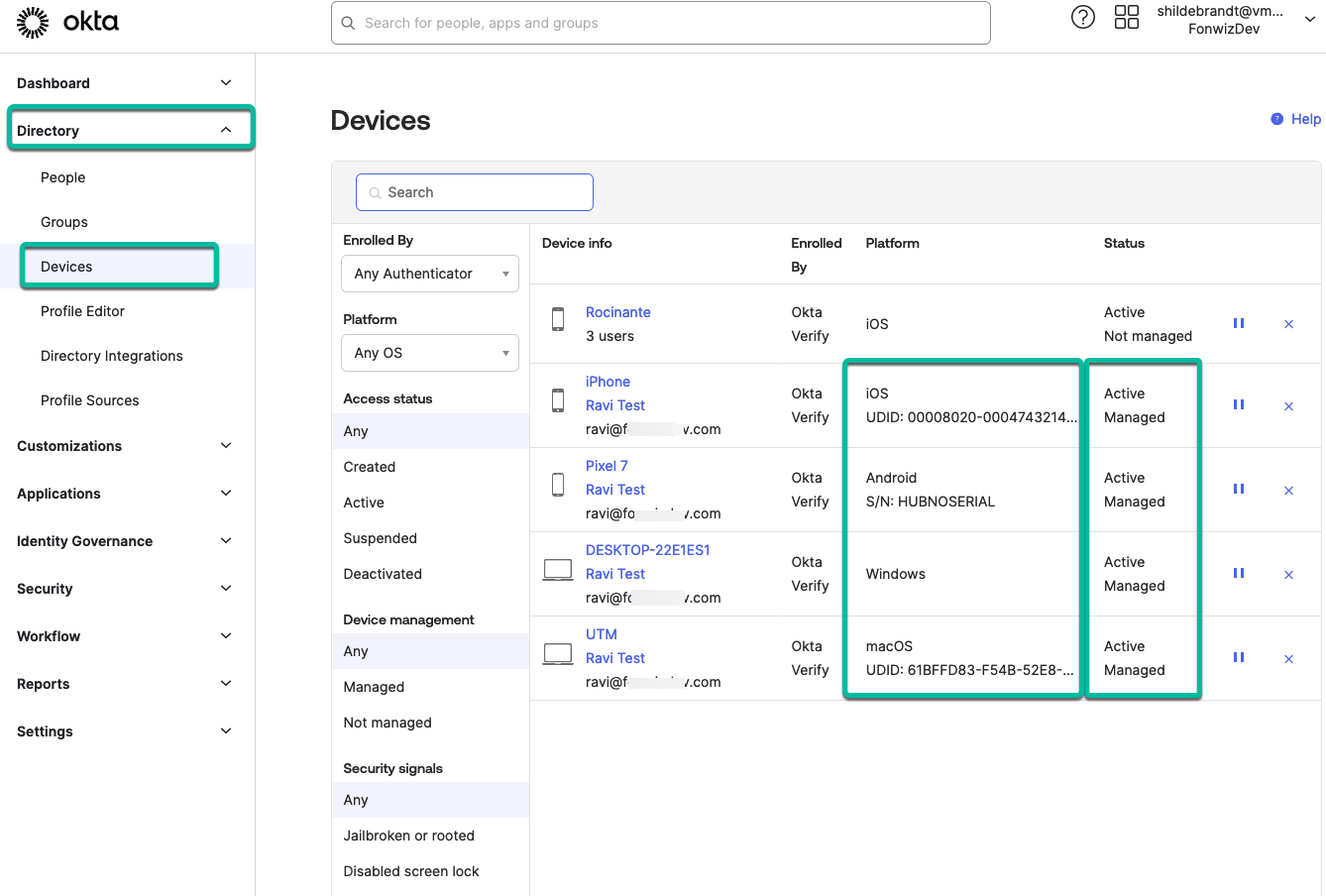Open the Any Authenticator dropdown
This screenshot has height=896, width=1326.
[429, 273]
